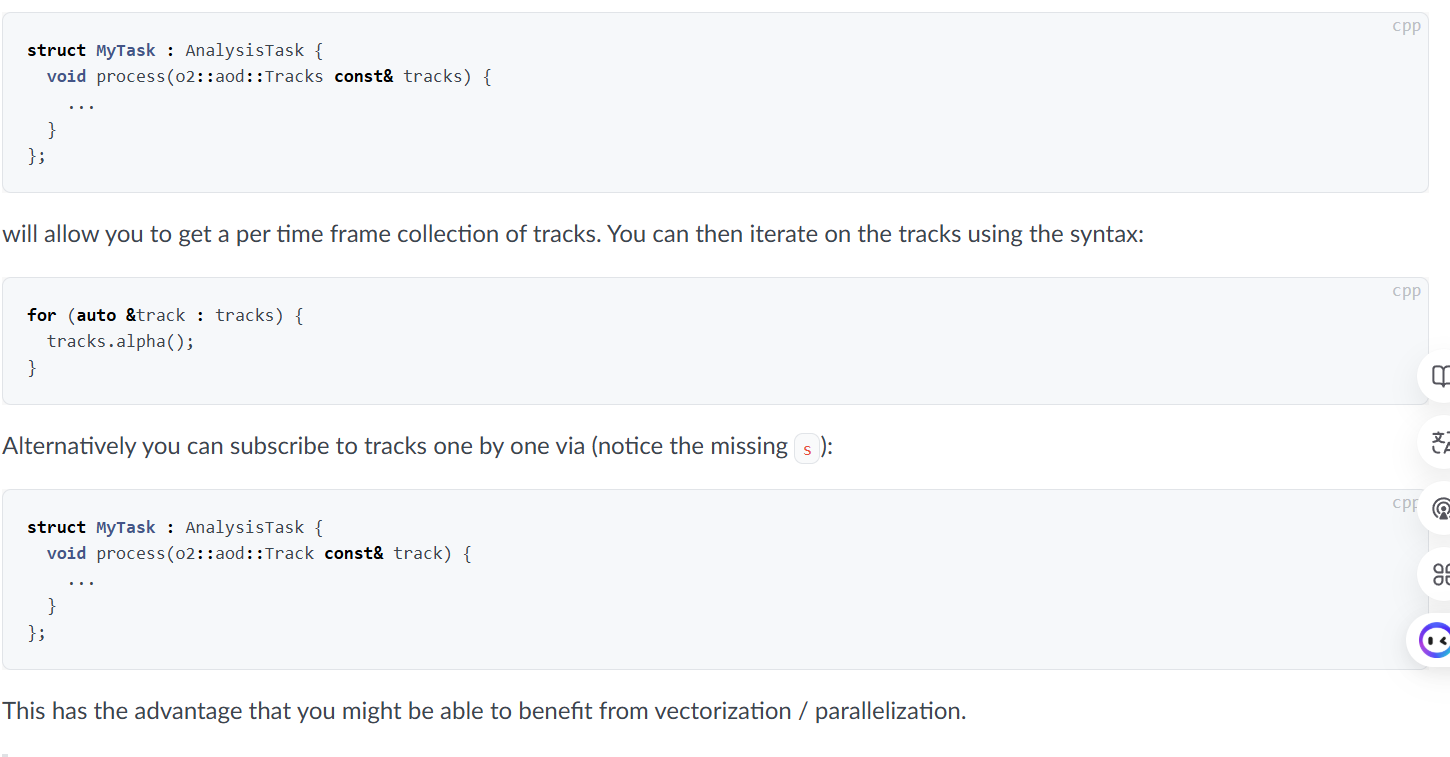Click the ellipsis in the first code block
Image resolution: width=1450 pixels, height=757 pixels.
81,104
